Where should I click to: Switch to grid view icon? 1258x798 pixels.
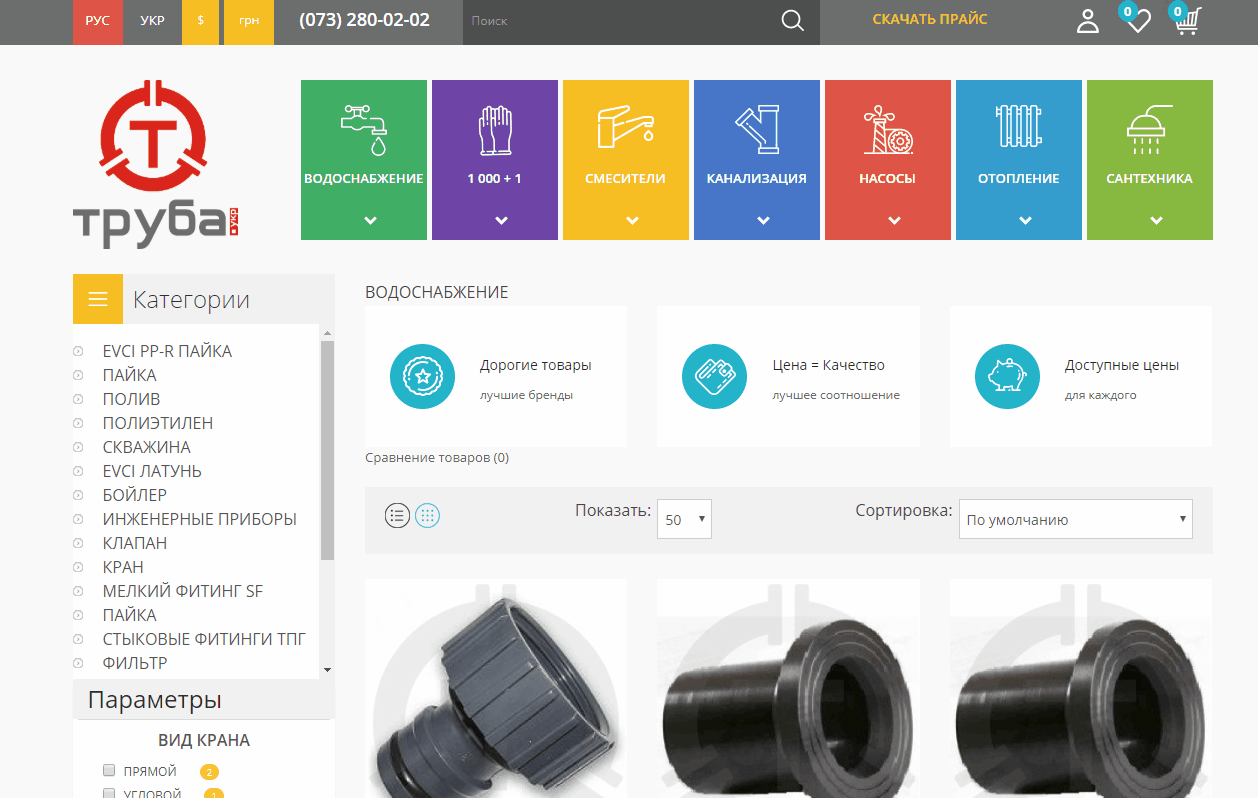point(427,516)
